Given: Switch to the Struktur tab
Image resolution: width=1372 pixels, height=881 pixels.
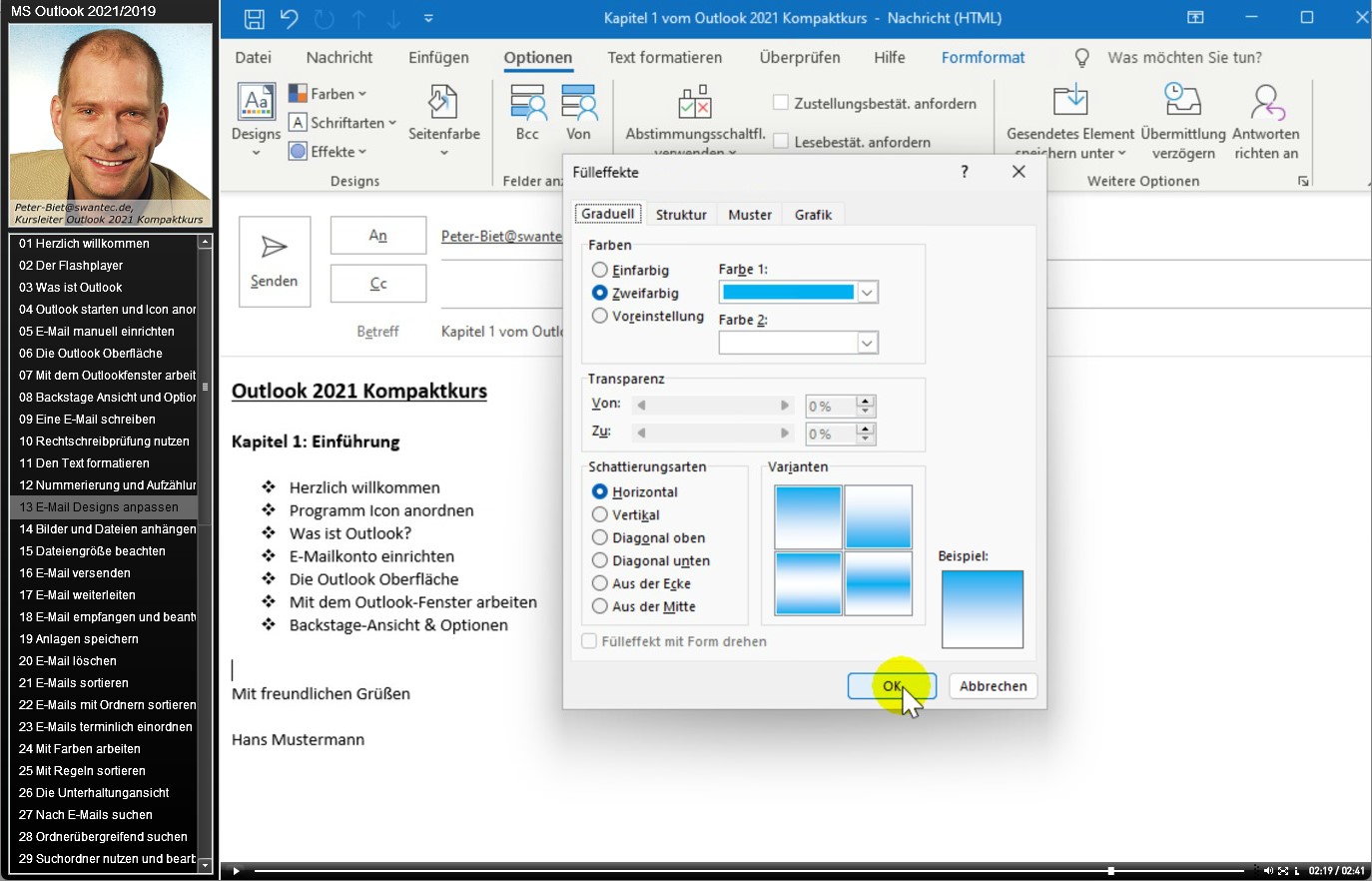Looking at the screenshot, I should pos(681,215).
